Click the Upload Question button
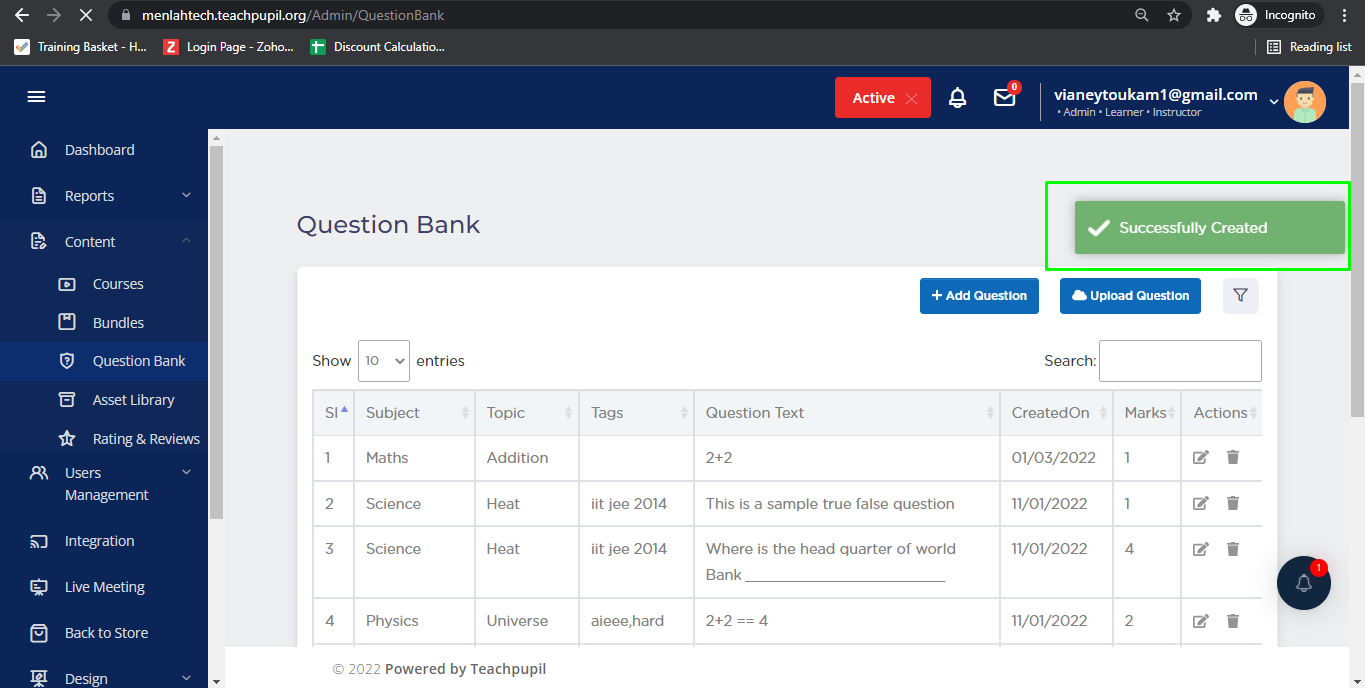 [1130, 296]
